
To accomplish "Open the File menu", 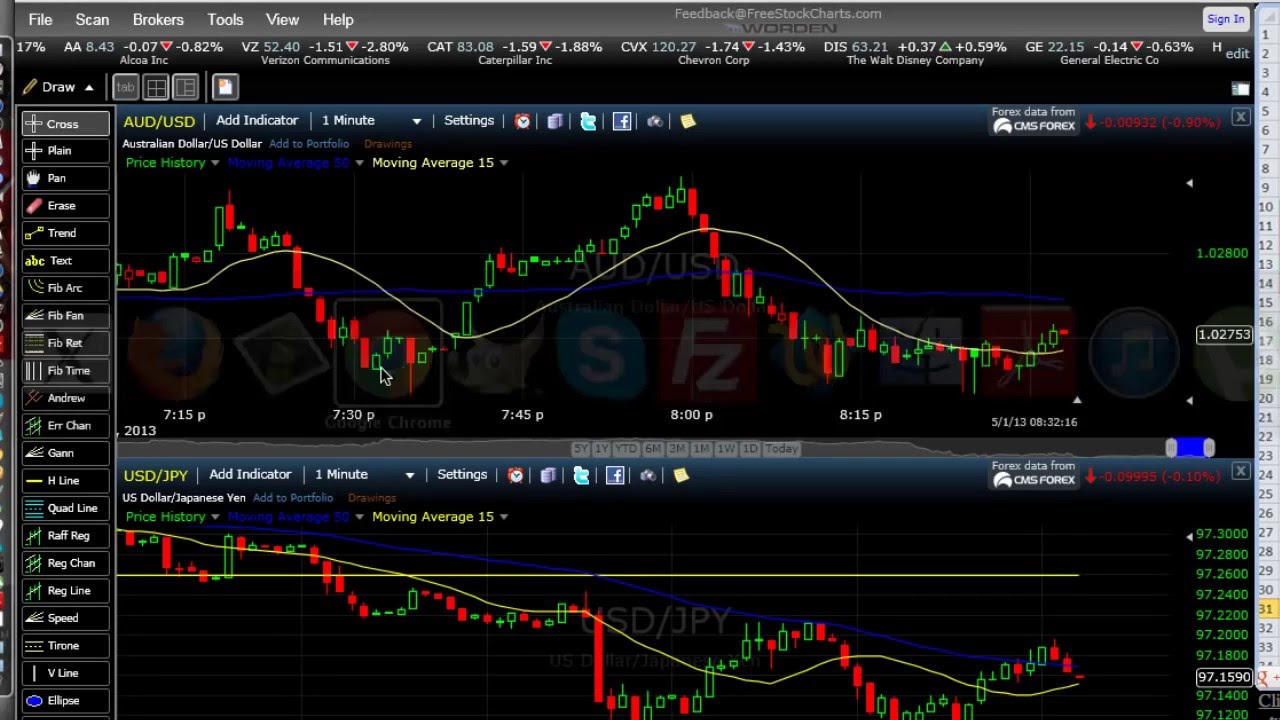I will click(x=40, y=19).
